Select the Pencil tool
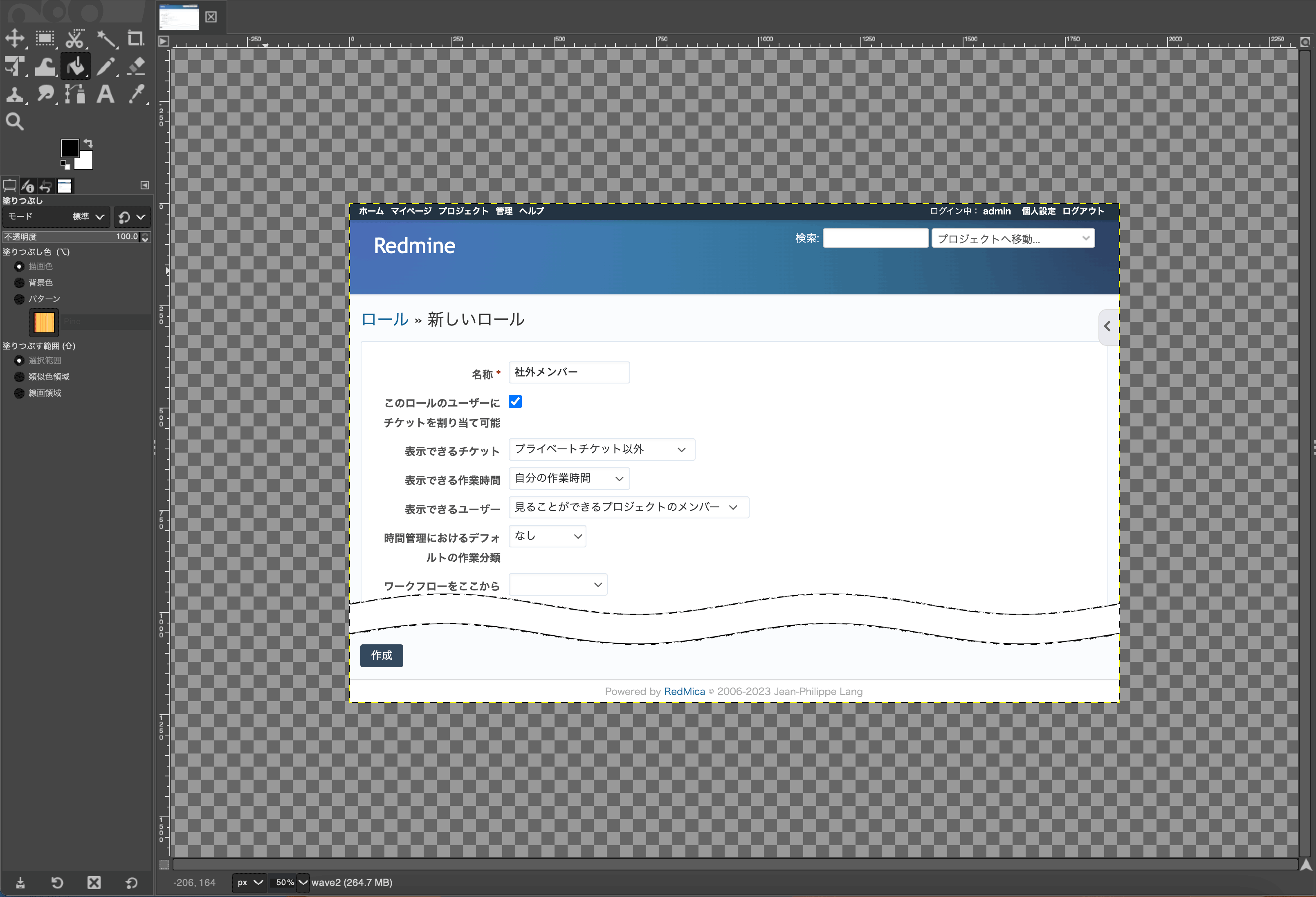 [106, 67]
